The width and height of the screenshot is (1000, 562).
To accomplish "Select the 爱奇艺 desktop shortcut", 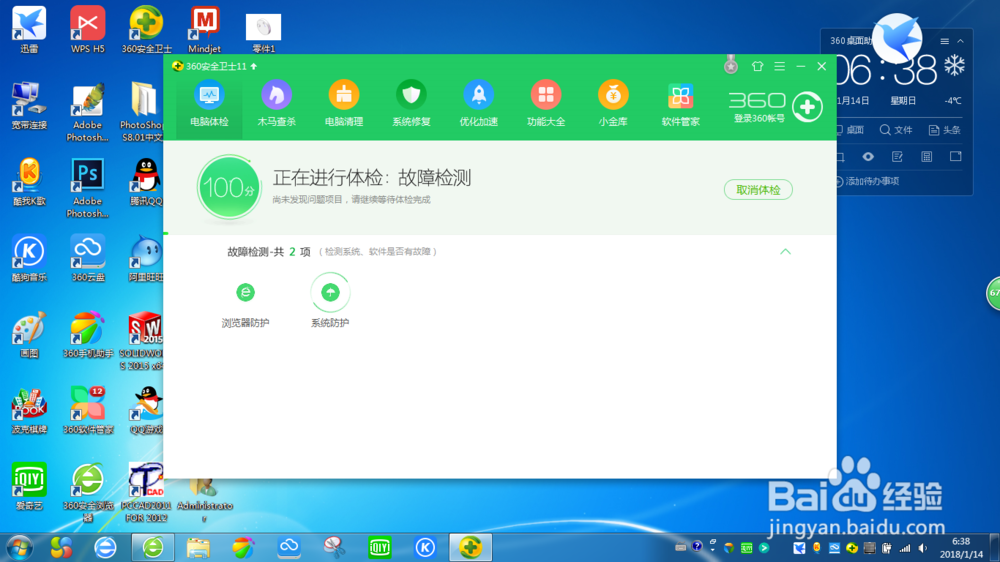I will coord(29,487).
